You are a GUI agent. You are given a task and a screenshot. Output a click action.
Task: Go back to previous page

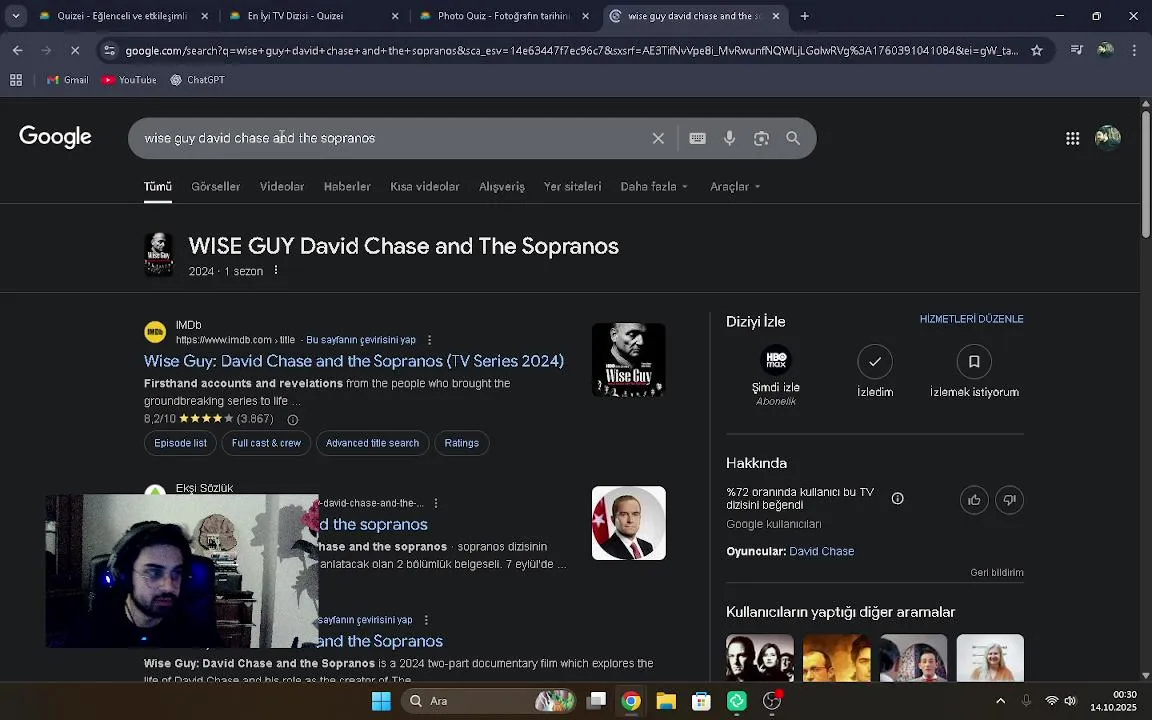[x=18, y=51]
